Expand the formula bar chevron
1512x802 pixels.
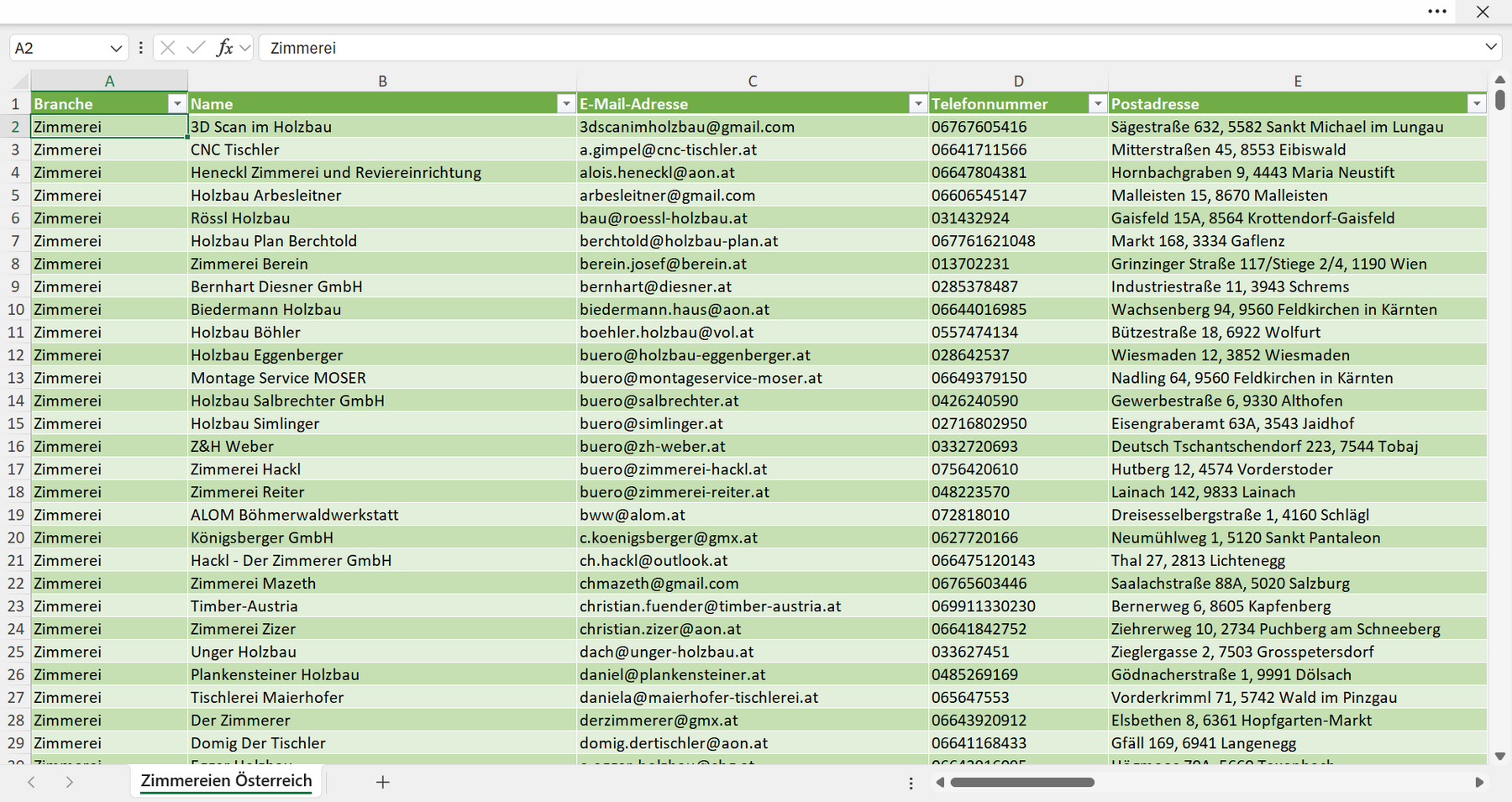pyautogui.click(x=1491, y=47)
